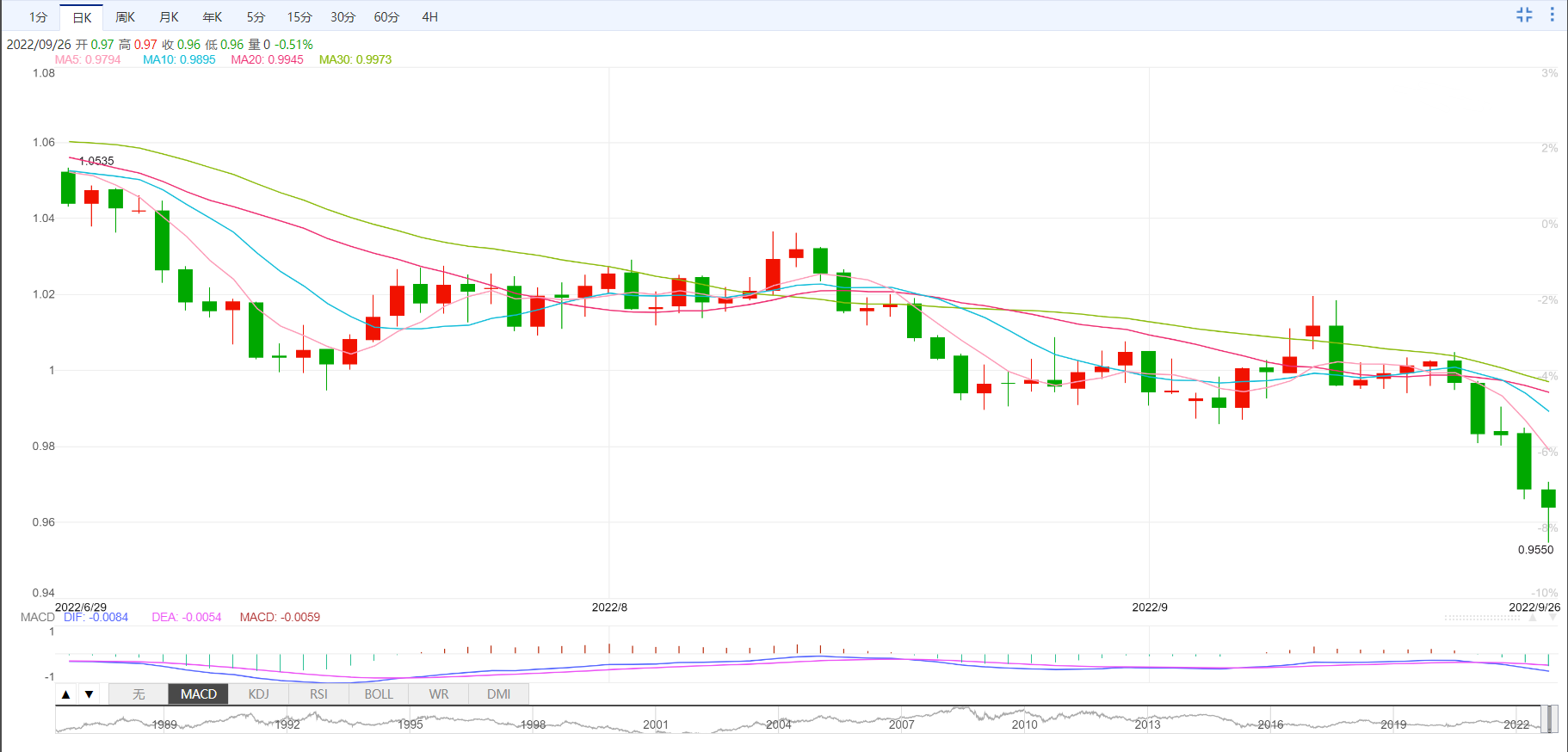This screenshot has height=752, width=1568.
Task: Click the 2022/6/29 start date label
Action: (x=81, y=607)
